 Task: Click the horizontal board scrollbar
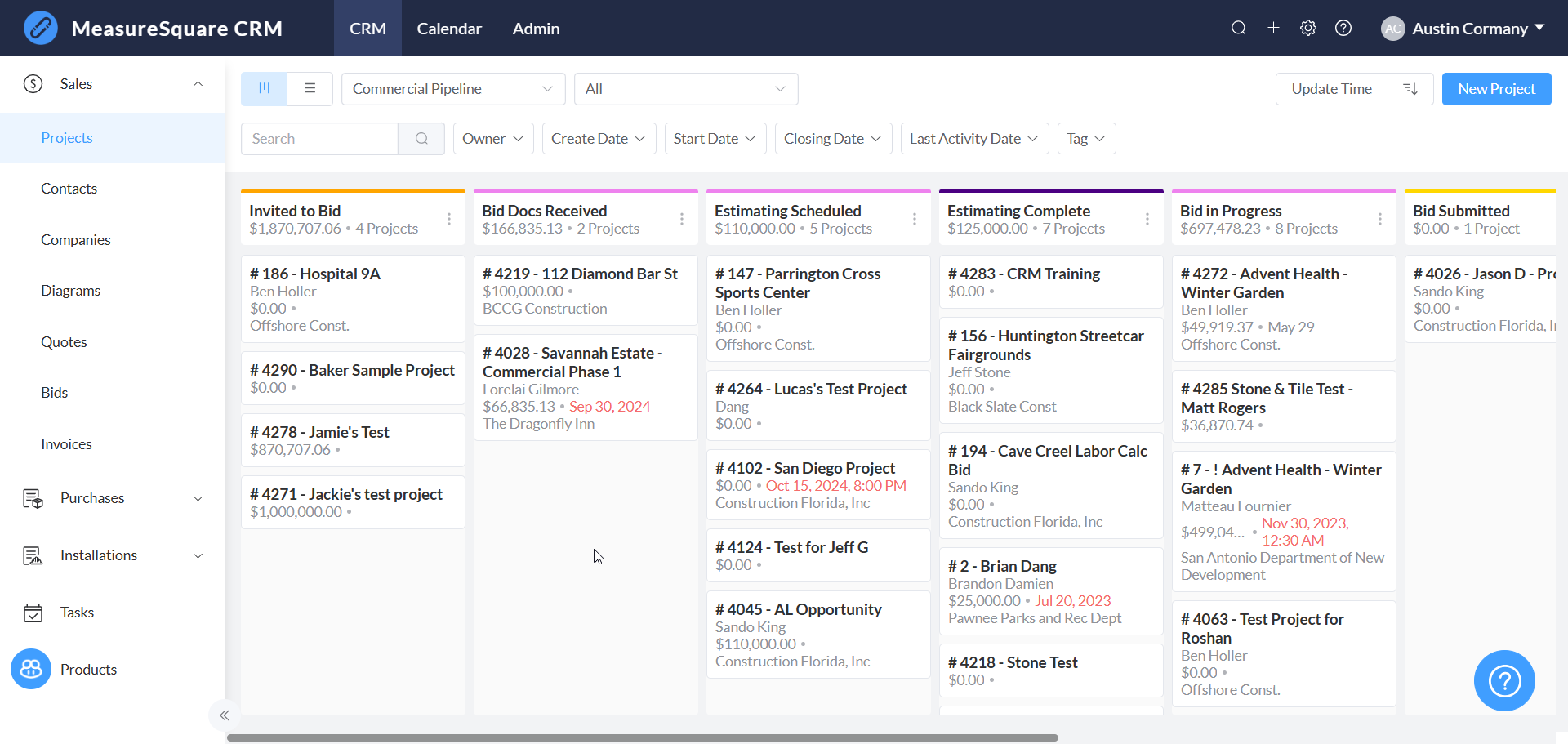[642, 737]
